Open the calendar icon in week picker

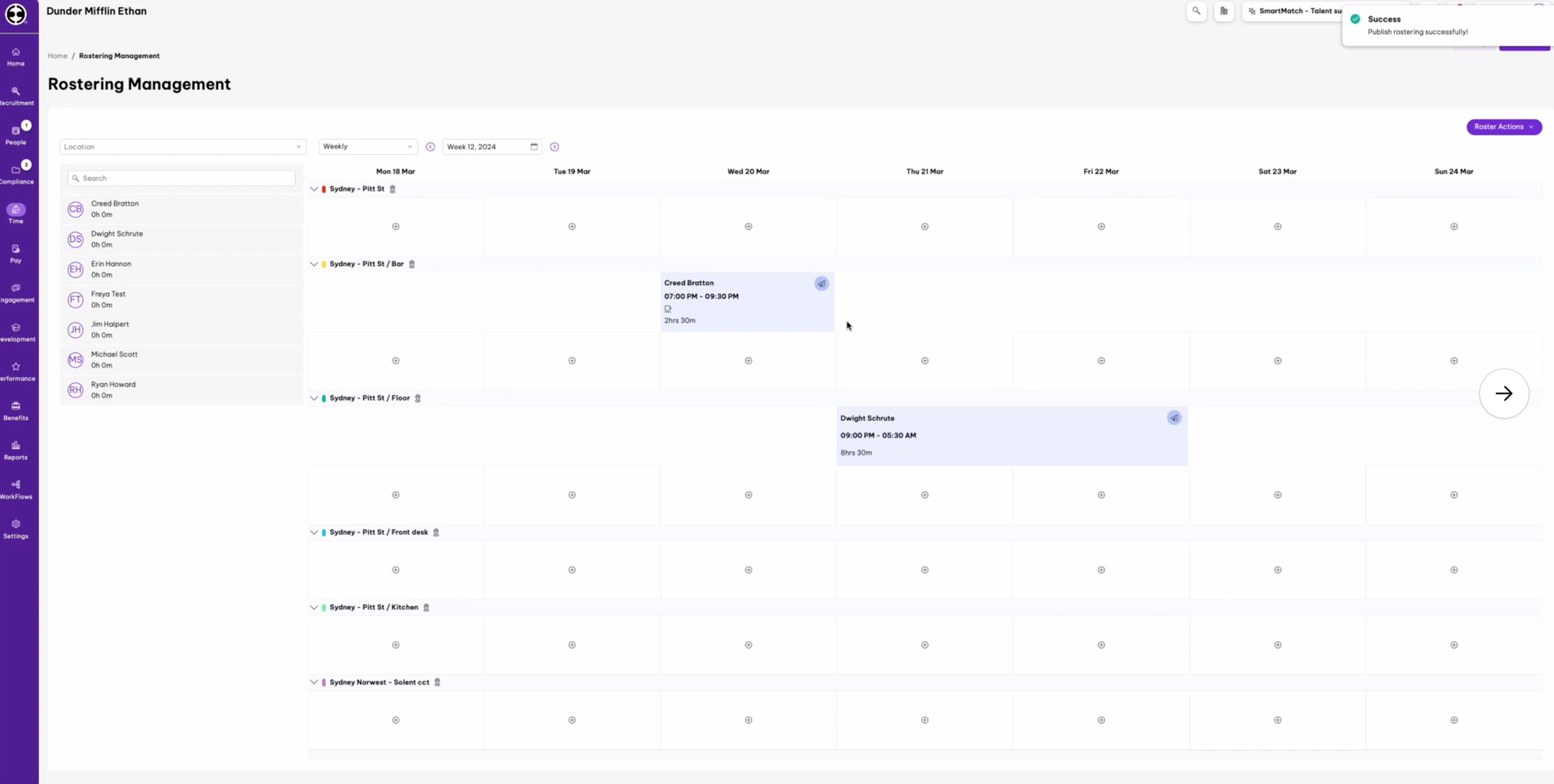pyautogui.click(x=534, y=147)
